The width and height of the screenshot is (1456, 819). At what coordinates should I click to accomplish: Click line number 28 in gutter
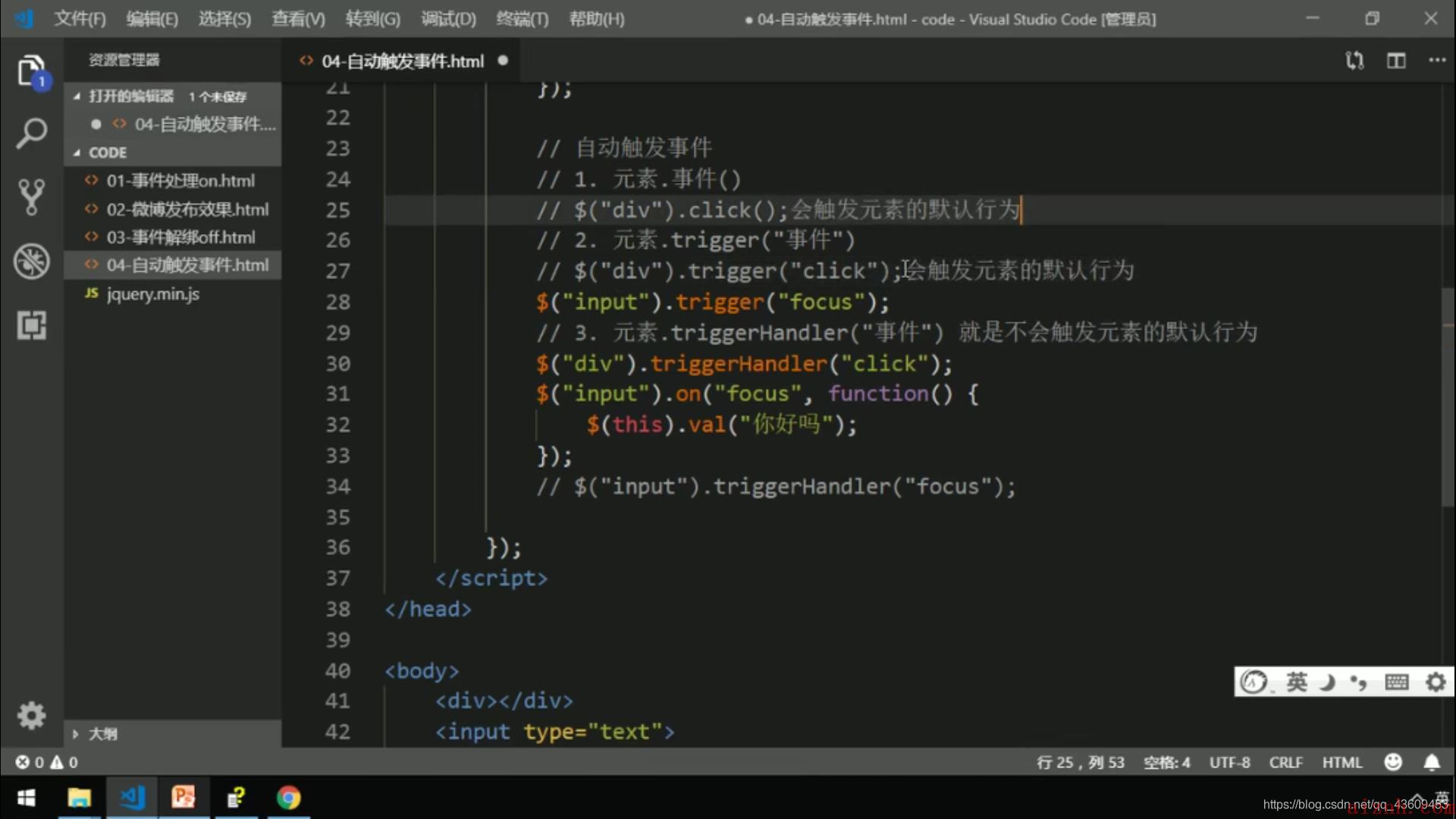pyautogui.click(x=338, y=302)
